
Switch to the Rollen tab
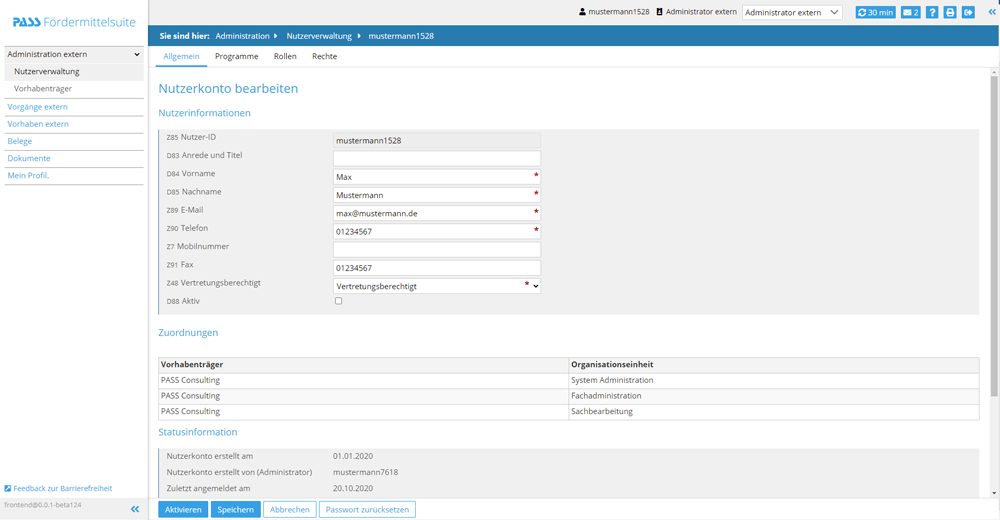pos(285,56)
